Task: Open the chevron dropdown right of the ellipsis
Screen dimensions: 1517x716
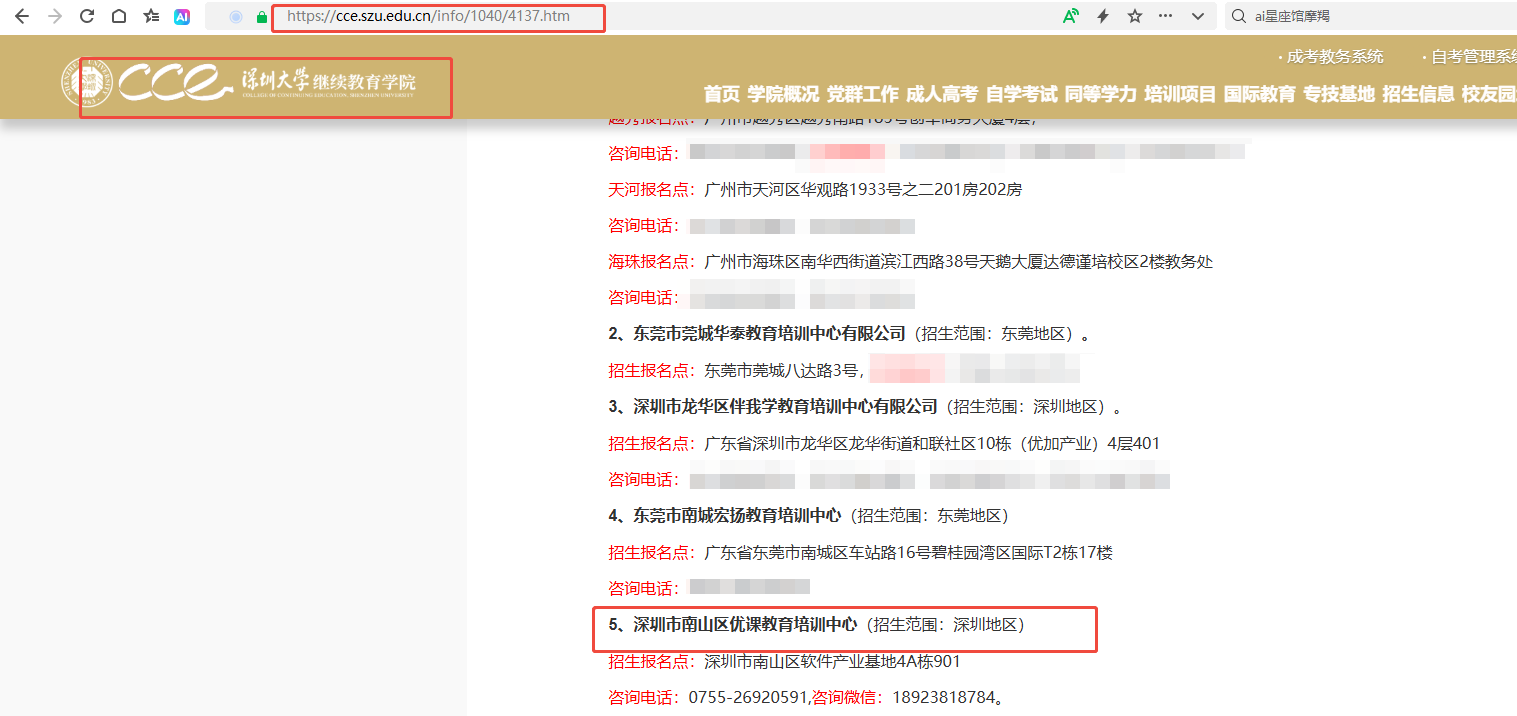Action: click(1196, 16)
